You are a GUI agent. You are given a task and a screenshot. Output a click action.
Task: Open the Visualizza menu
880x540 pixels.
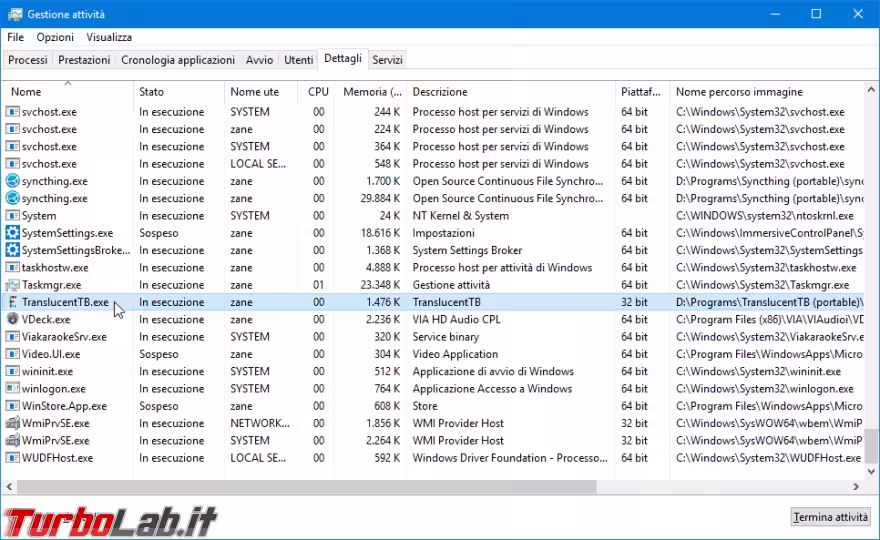[108, 37]
